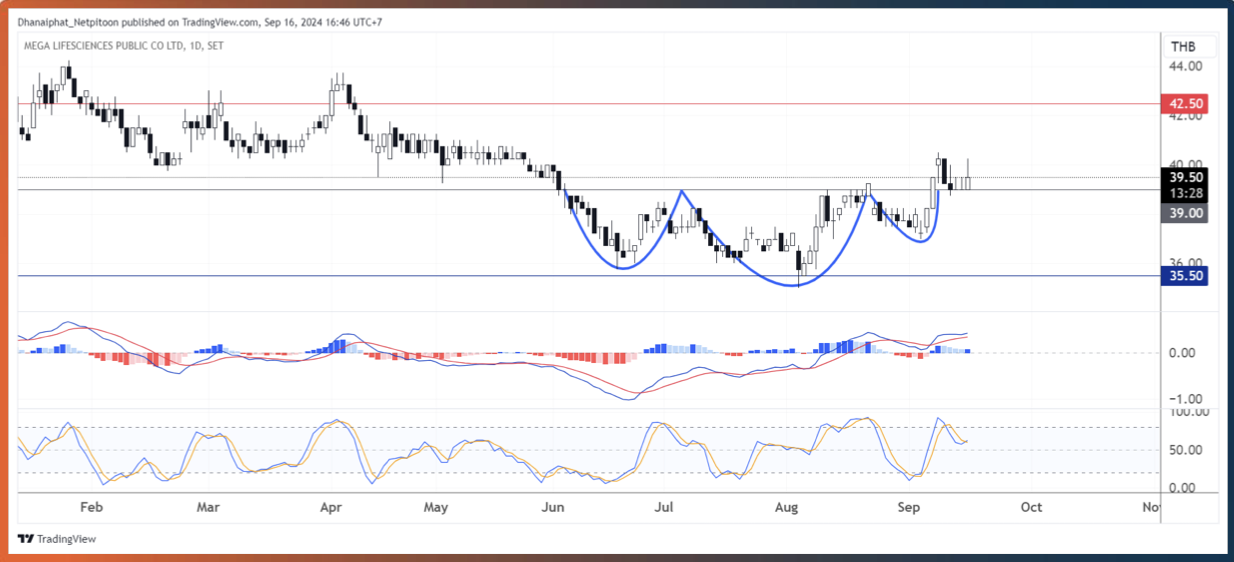This screenshot has height=562, width=1234.
Task: Click the 42.50 red price label
Action: 1185,103
